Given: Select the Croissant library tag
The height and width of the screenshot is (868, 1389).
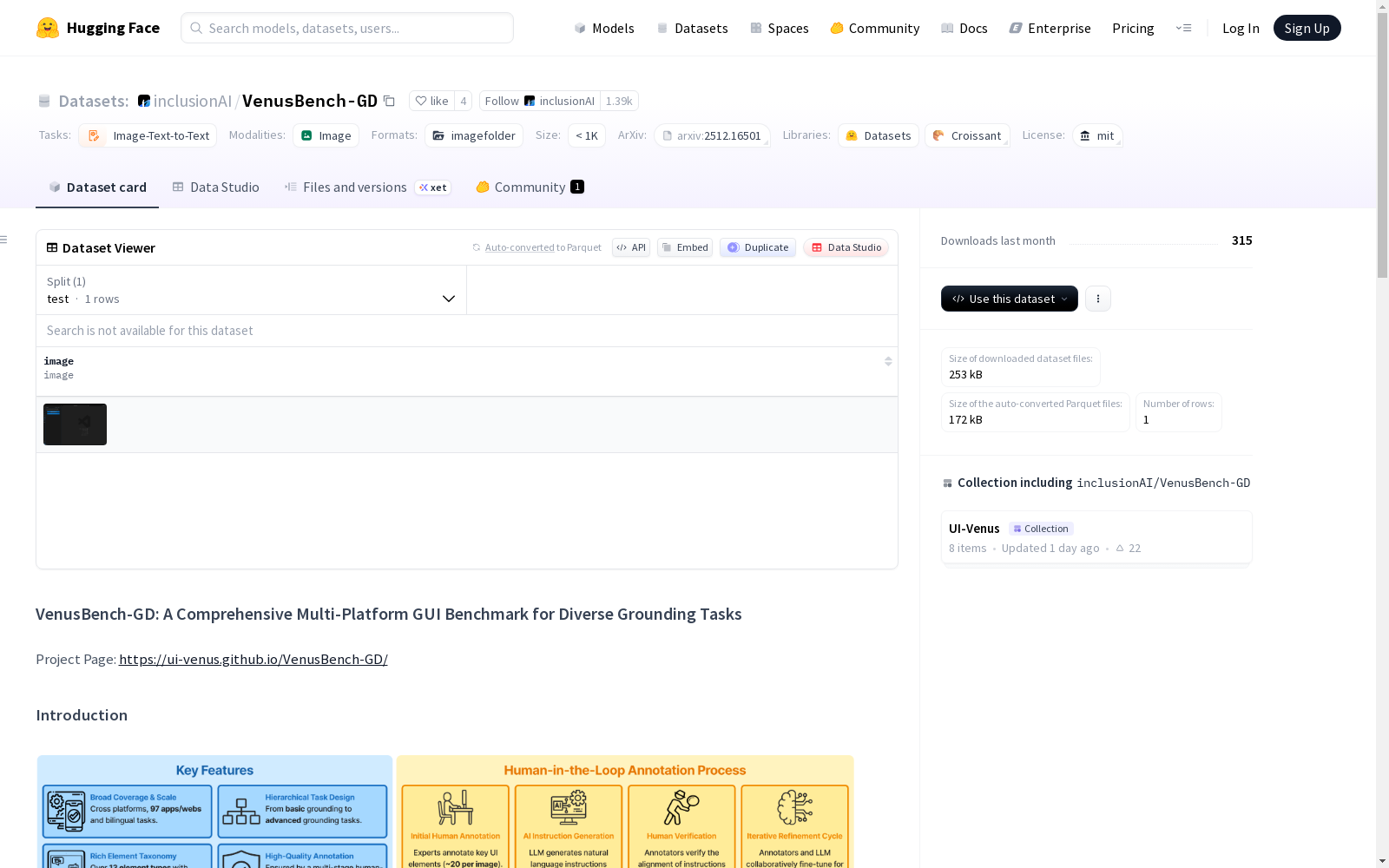Looking at the screenshot, I should click(x=967, y=135).
